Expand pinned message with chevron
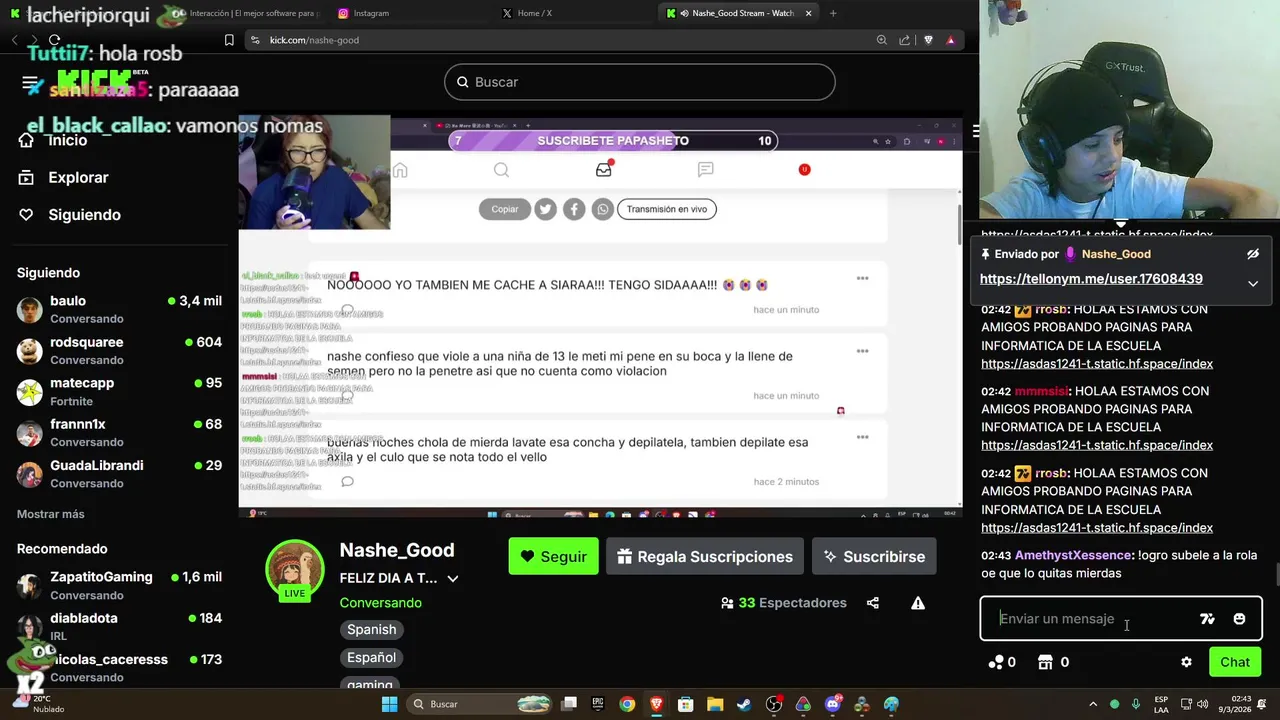The height and width of the screenshot is (720, 1280). pyautogui.click(x=1252, y=284)
